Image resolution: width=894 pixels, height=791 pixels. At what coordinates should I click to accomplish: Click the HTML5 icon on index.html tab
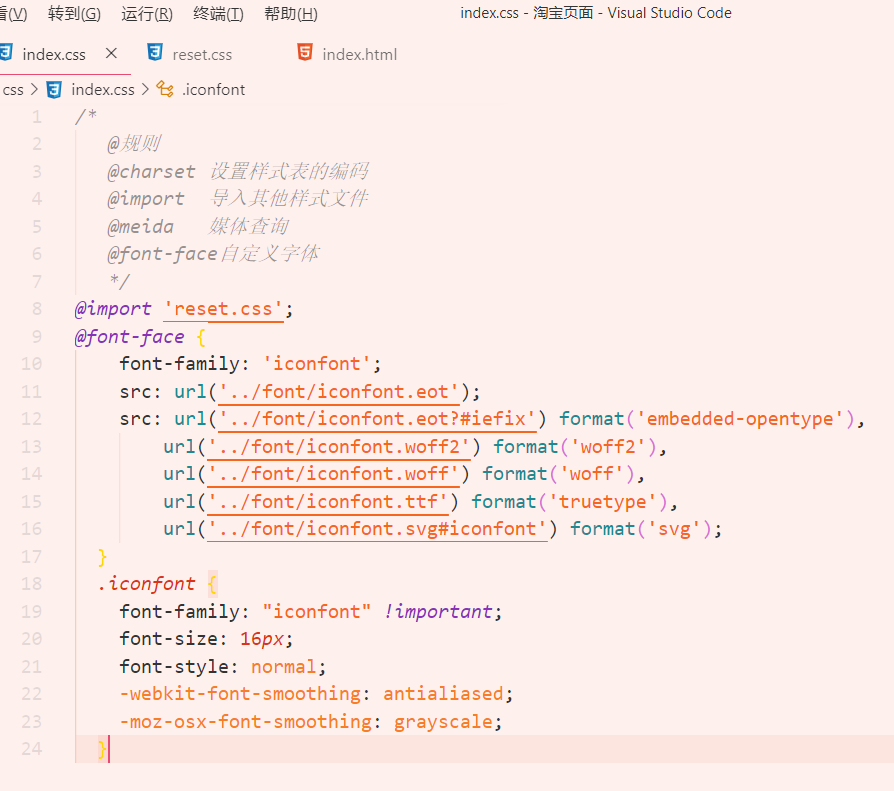[x=305, y=52]
